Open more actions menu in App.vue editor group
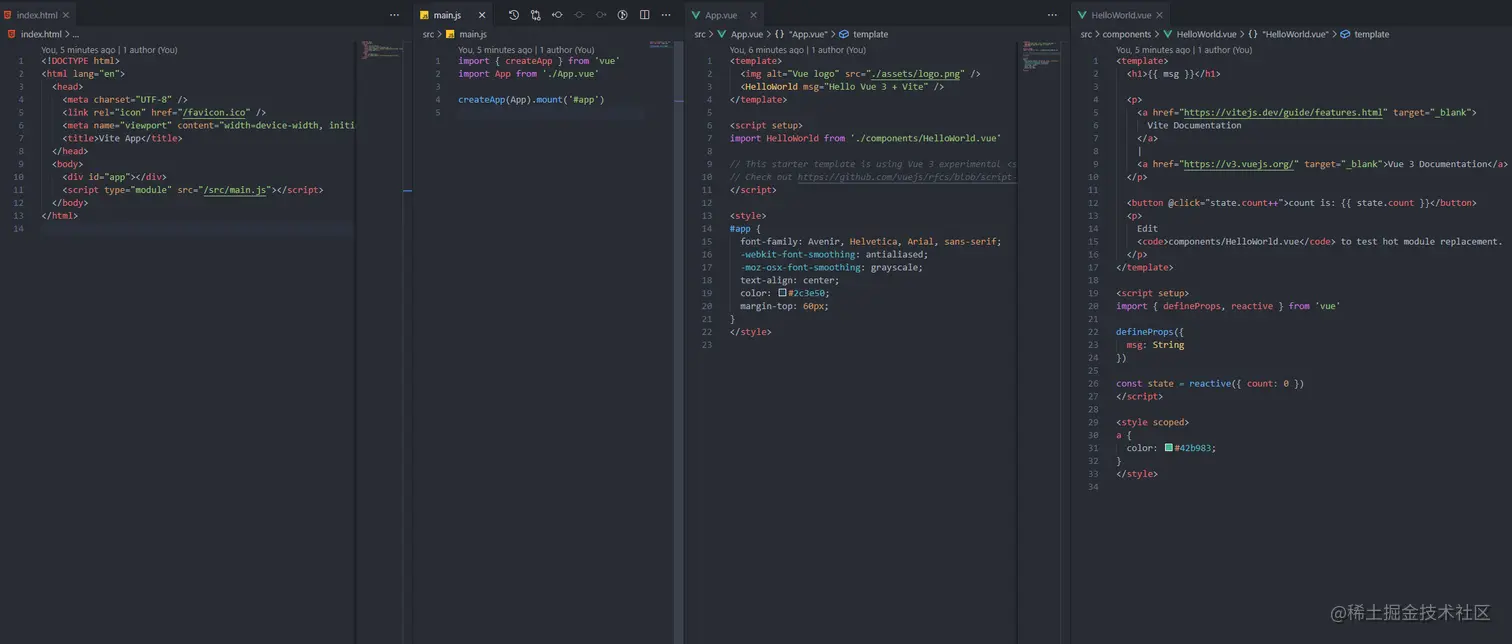This screenshot has height=644, width=1512. point(1052,15)
